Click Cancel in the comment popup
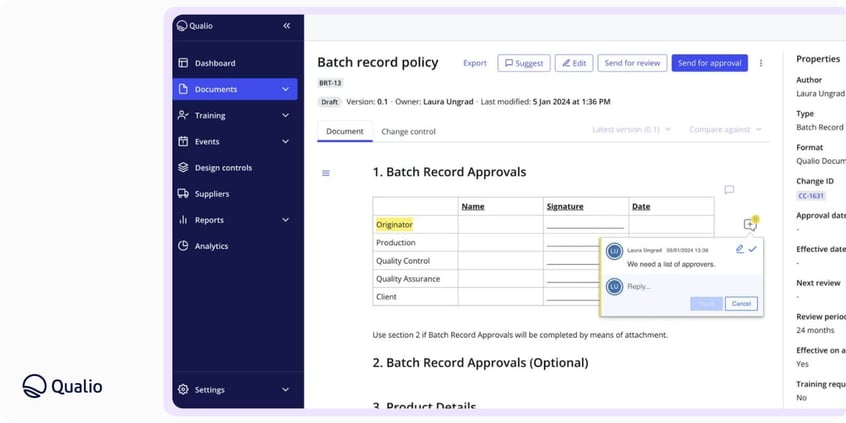Image resolution: width=846 pixels, height=423 pixels. pos(741,303)
